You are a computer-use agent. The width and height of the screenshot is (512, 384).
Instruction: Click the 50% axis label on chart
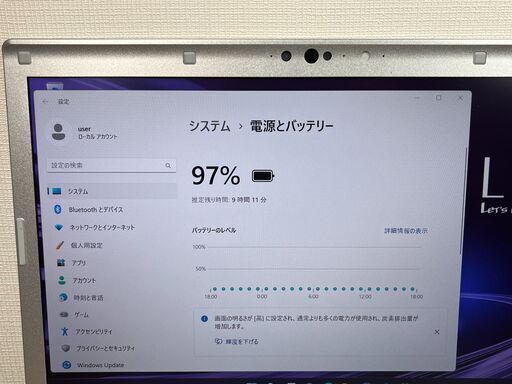click(x=201, y=269)
